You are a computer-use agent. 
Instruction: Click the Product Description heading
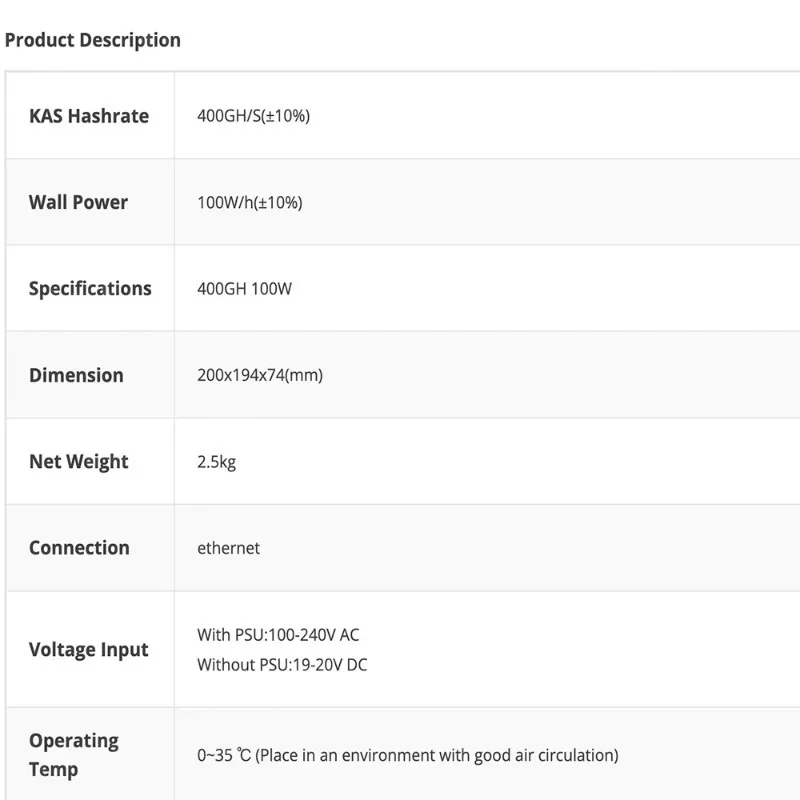click(x=93, y=40)
